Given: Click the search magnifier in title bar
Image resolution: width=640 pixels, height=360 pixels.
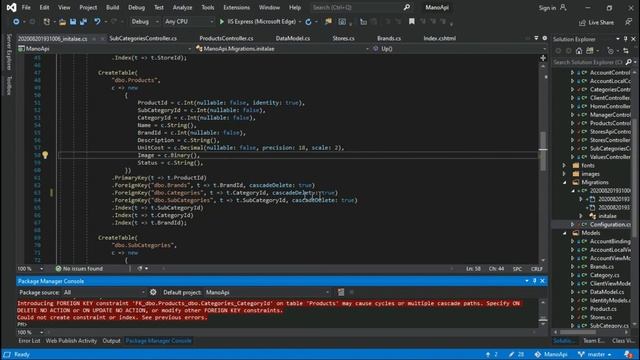Looking at the screenshot, I should (x=407, y=7).
